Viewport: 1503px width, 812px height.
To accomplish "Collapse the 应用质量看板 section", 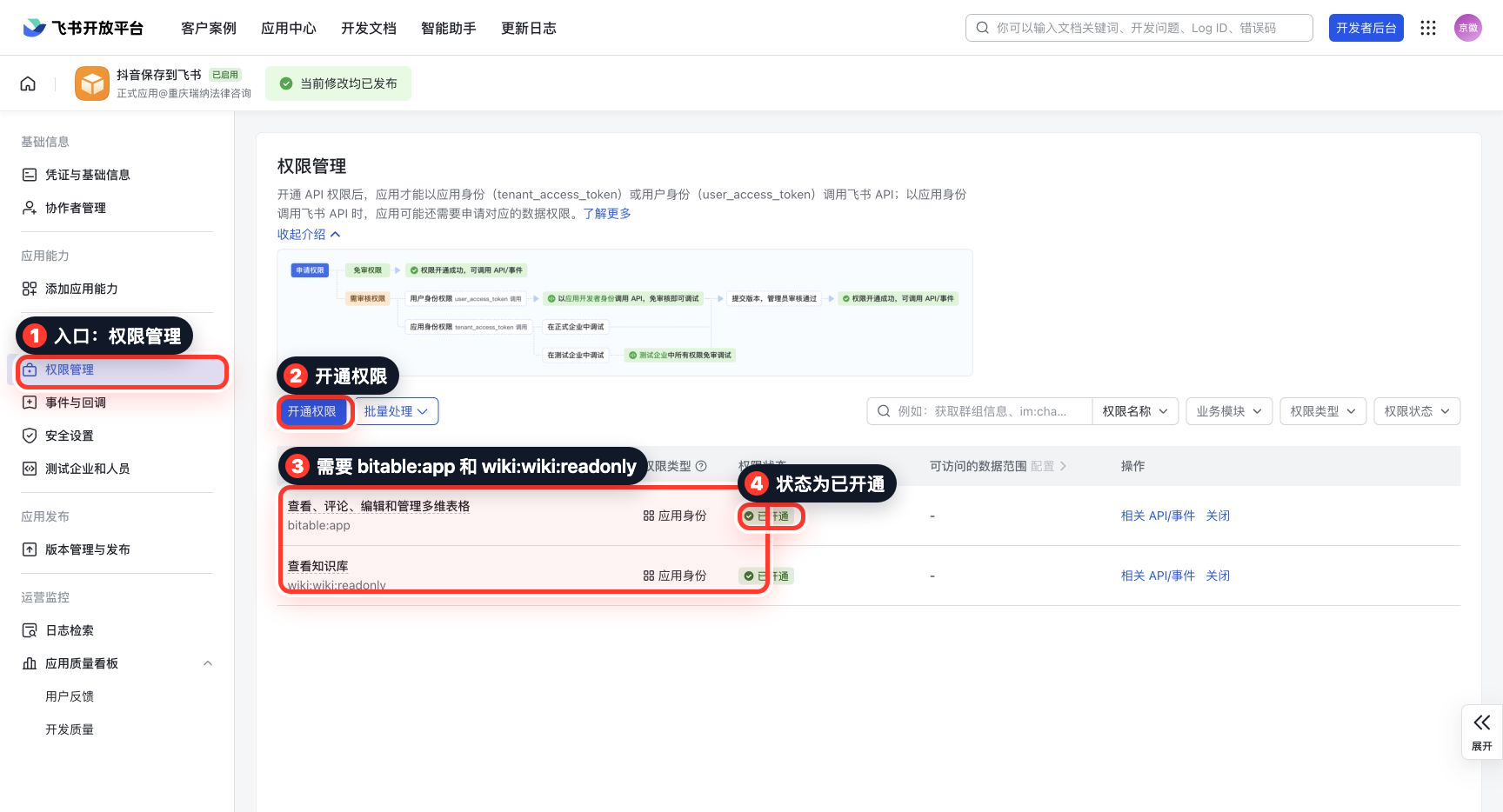I will (207, 663).
